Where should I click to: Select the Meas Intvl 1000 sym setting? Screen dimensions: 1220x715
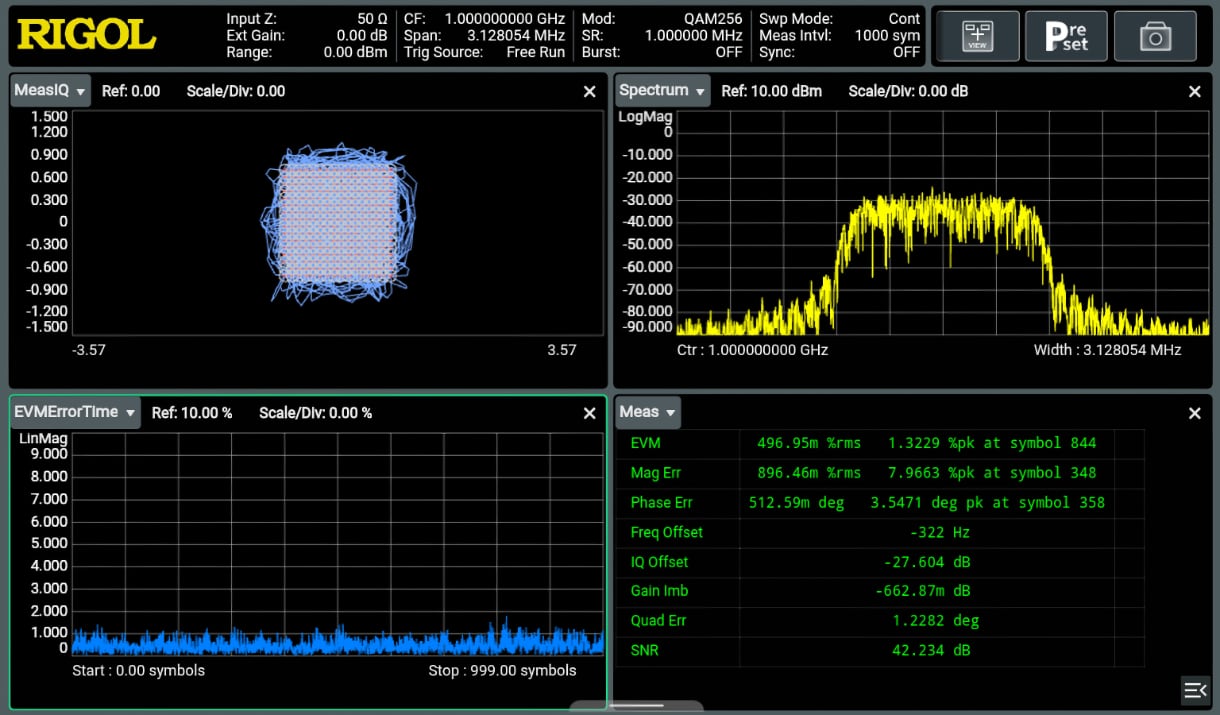[840, 36]
